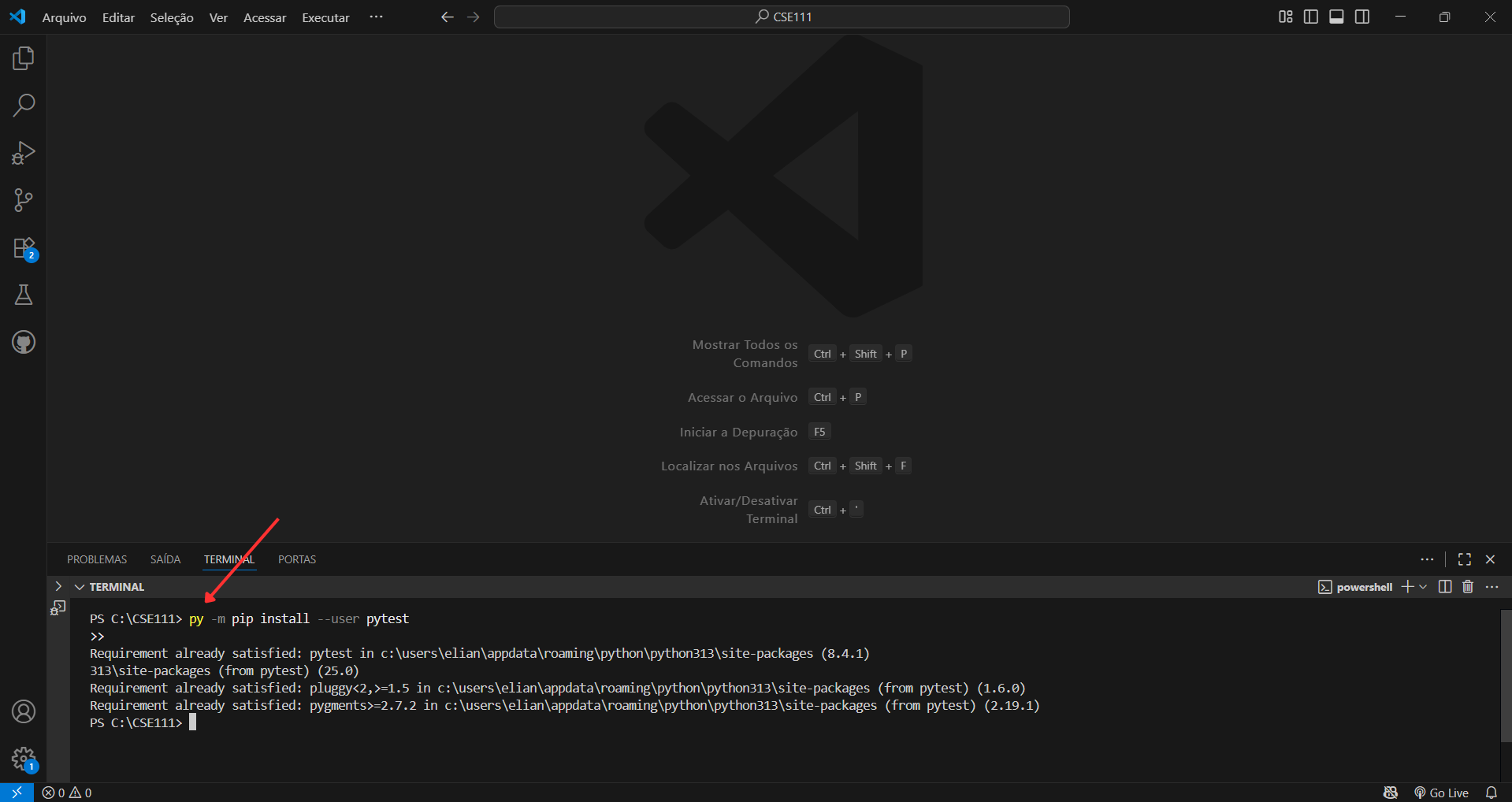Screen dimensions: 1512x802
Task: Click the terminal tab icon in gutter
Action: pos(58,607)
